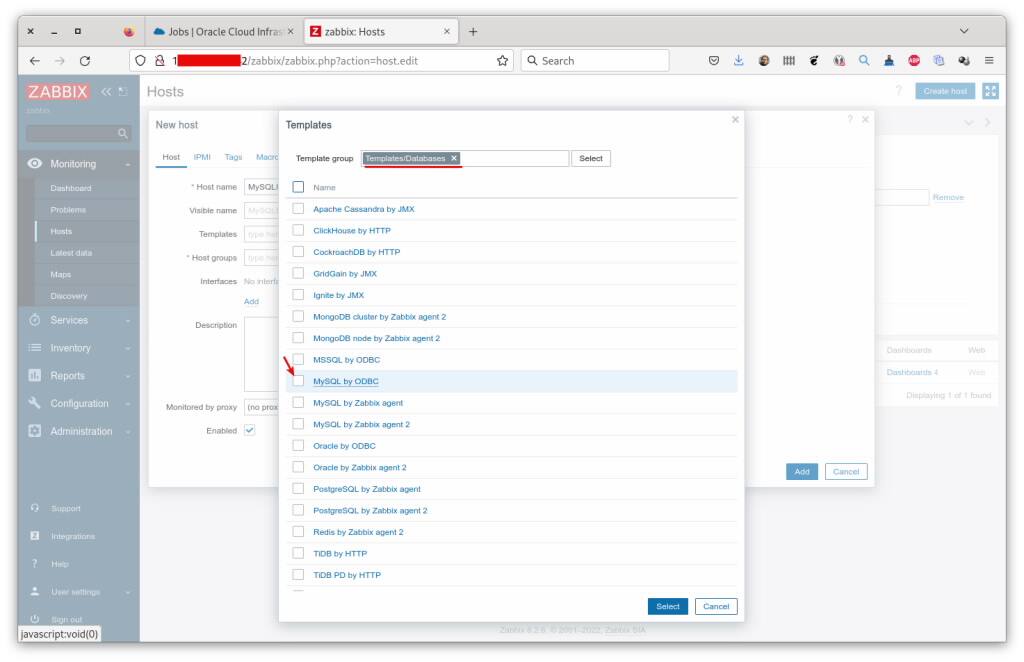Click Select next to Template group field

click(x=591, y=158)
